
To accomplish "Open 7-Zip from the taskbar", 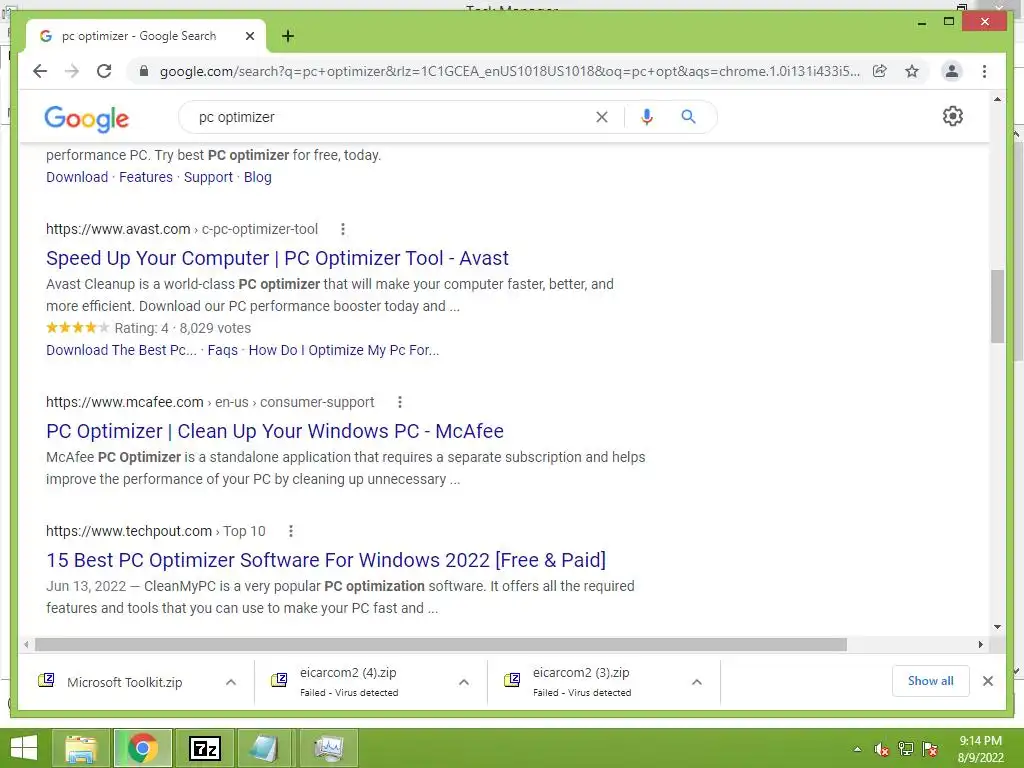I will 204,748.
